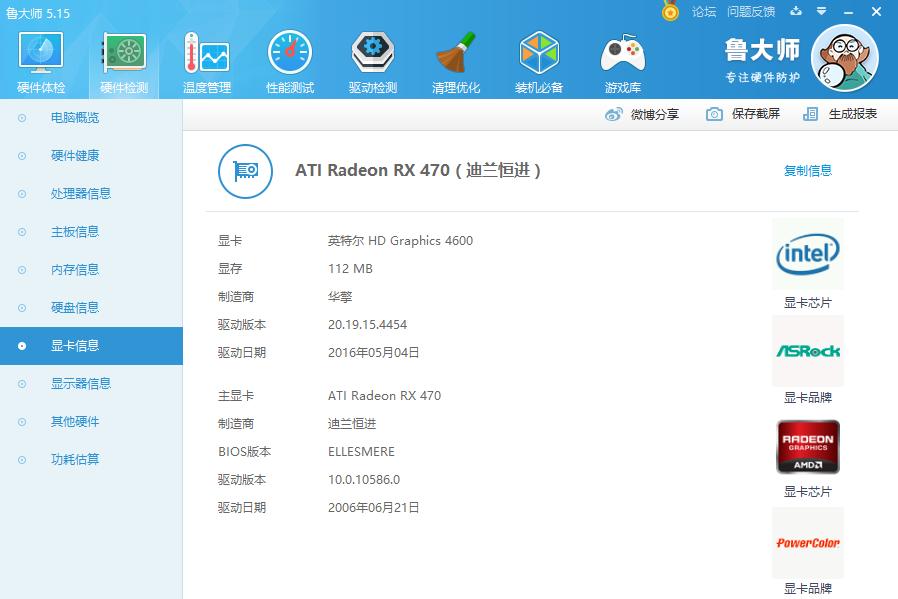Click driver date 2006年06月21日
The image size is (898, 599).
click(373, 508)
